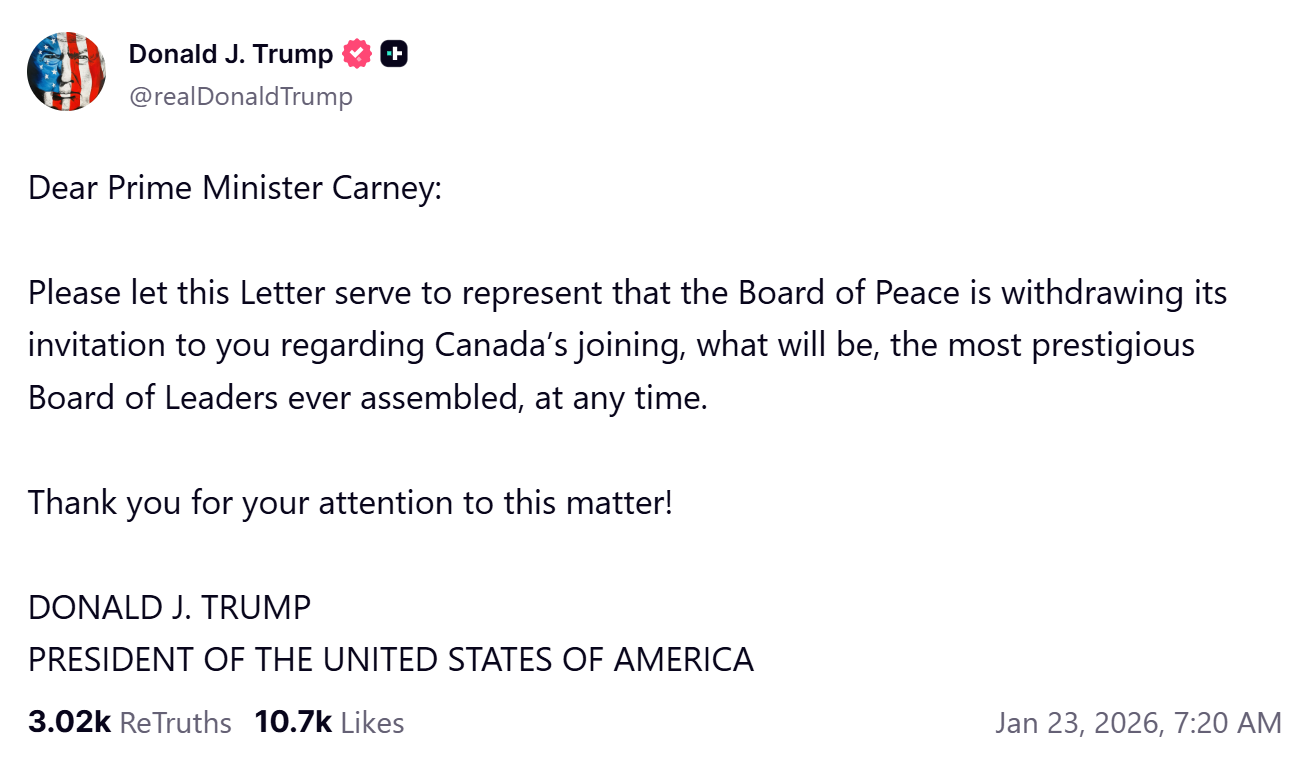Click the plus symbol on the dark badge
The image size is (1312, 765).
pos(394,53)
